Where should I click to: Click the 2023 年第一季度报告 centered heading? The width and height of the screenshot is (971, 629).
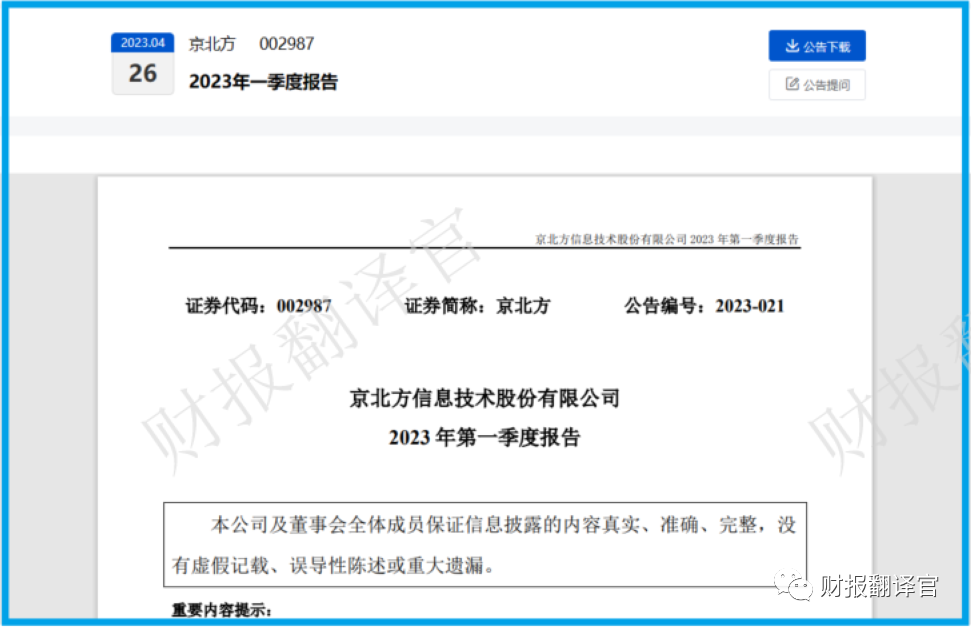[x=485, y=437]
